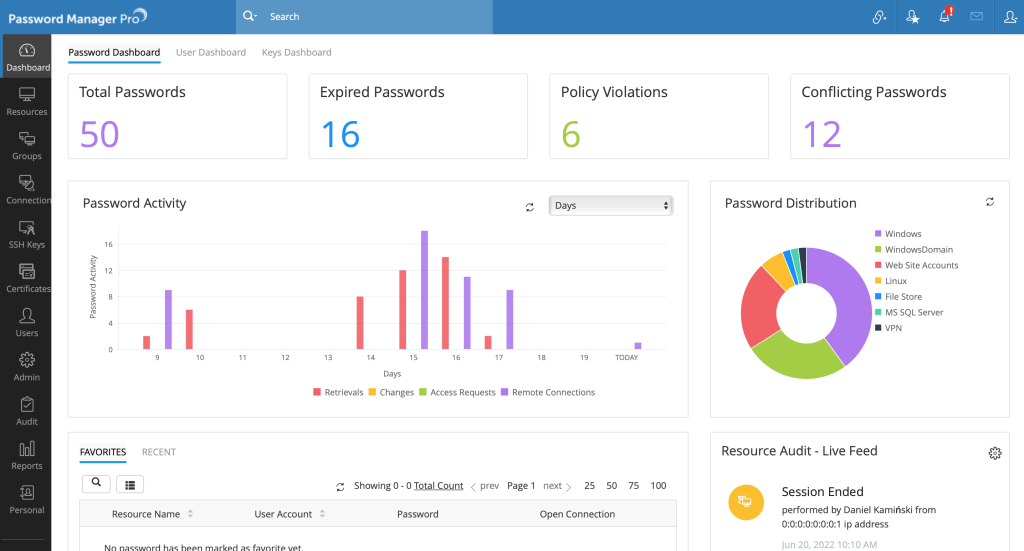The width and height of the screenshot is (1024, 551).
Task: Open Resource Audit Live Feed settings gear
Action: tap(995, 453)
